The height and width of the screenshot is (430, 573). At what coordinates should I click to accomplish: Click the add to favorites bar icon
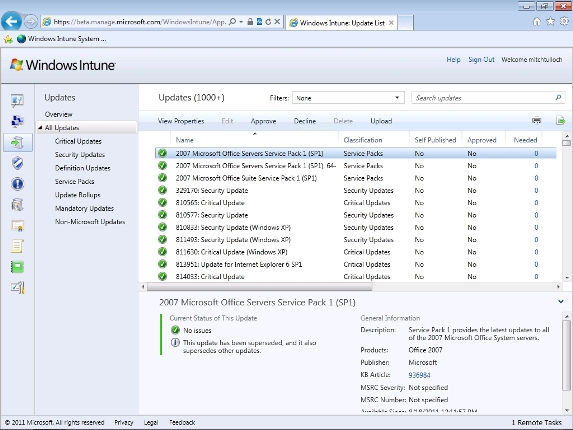point(8,39)
